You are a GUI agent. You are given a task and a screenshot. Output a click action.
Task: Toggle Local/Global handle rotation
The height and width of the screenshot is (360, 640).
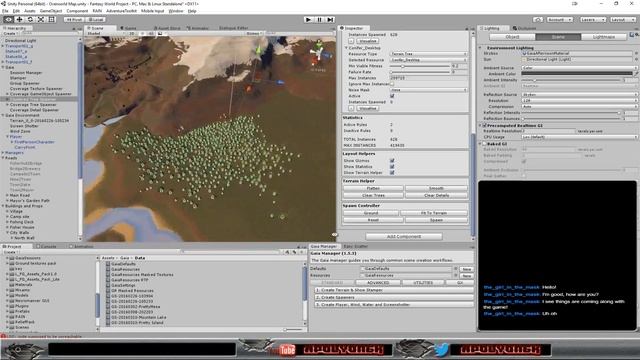pyautogui.click(x=96, y=19)
